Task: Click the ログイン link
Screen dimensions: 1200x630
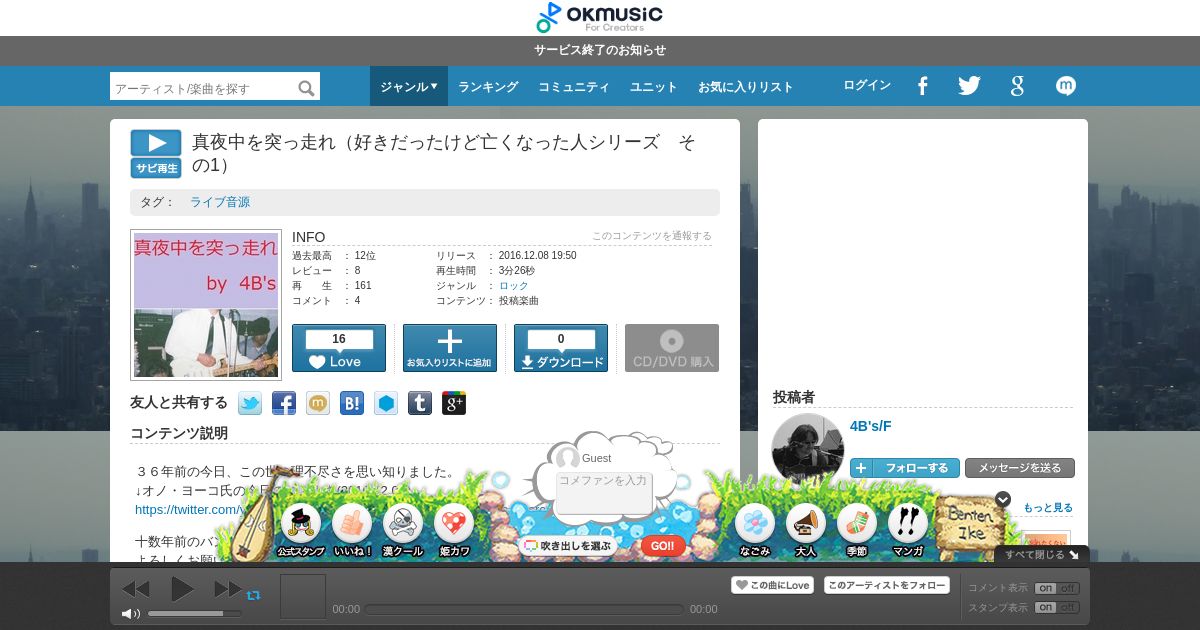Action: tap(867, 85)
